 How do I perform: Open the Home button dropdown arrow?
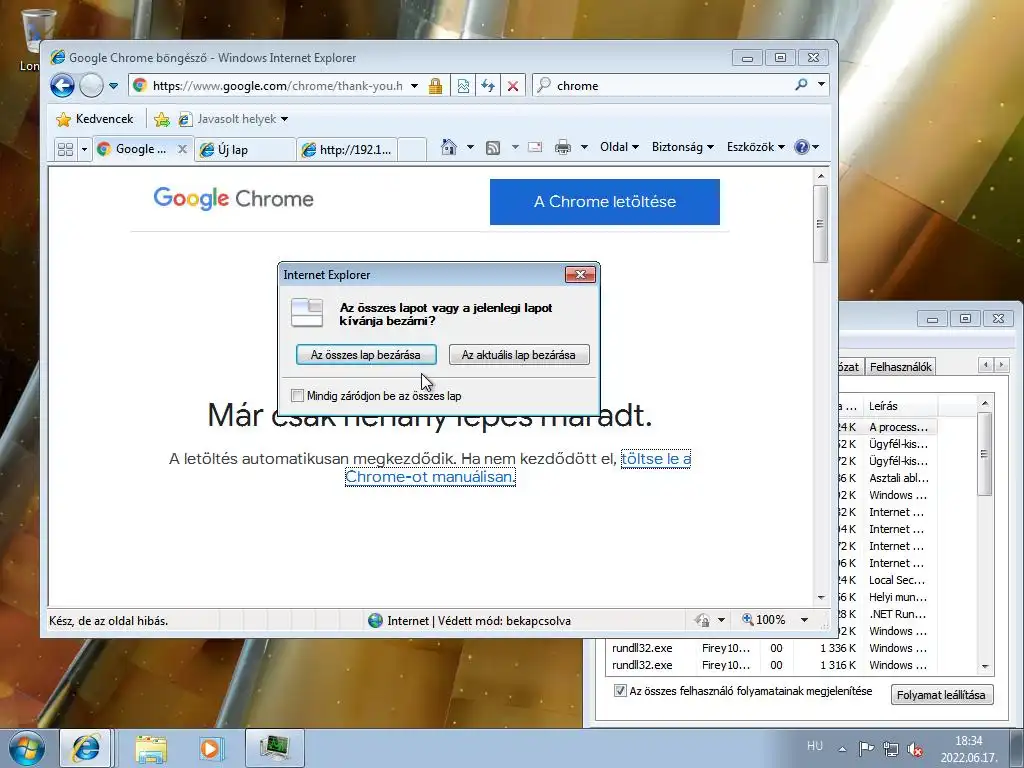(470, 147)
